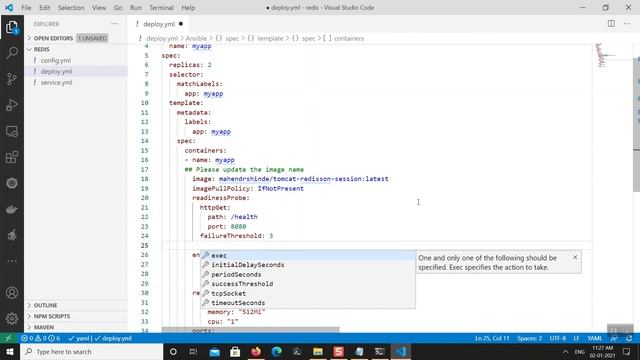The image size is (640, 360).
Task: Click the split editor right icon
Action: click(611, 24)
